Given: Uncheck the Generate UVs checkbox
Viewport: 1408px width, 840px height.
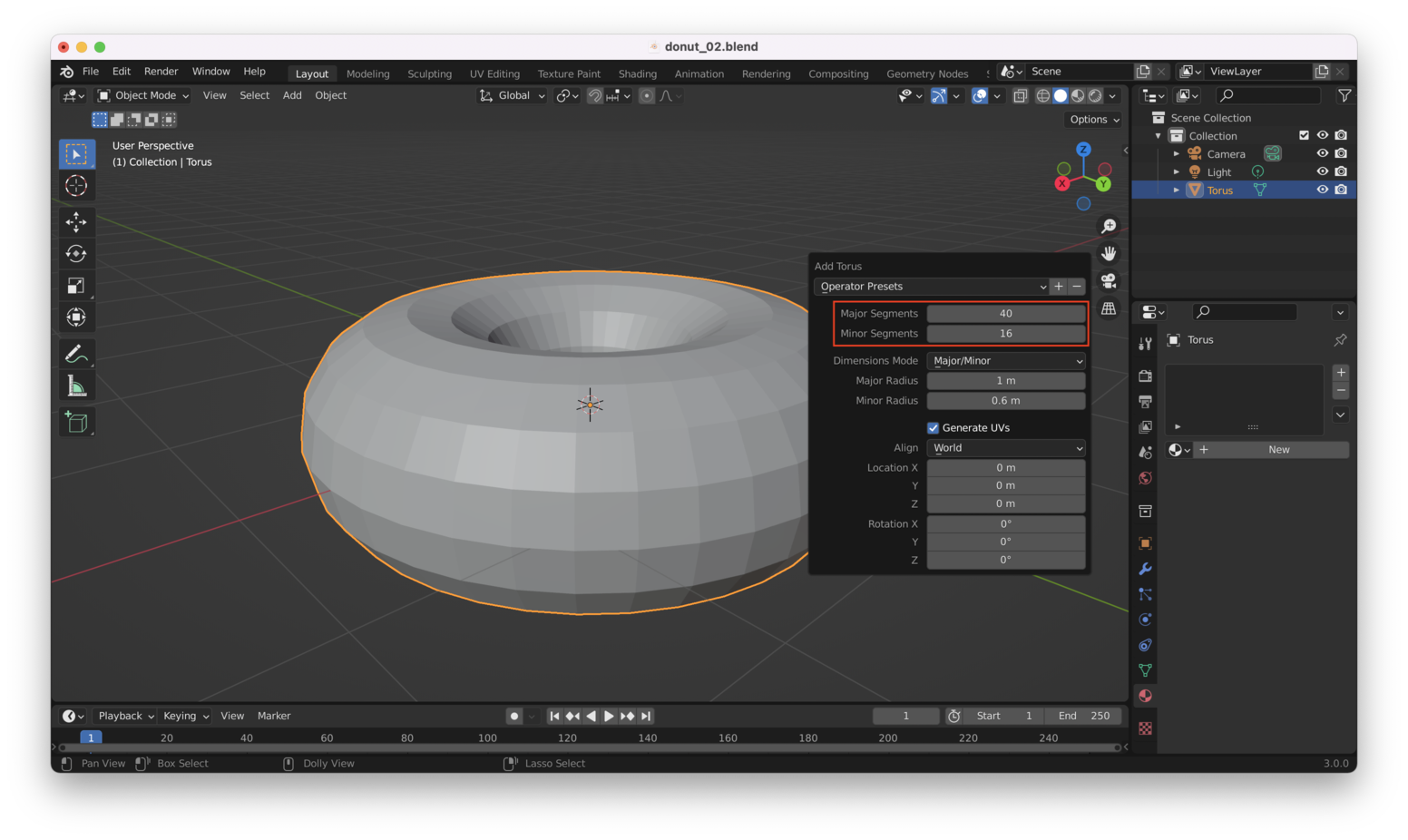Looking at the screenshot, I should pos(933,427).
